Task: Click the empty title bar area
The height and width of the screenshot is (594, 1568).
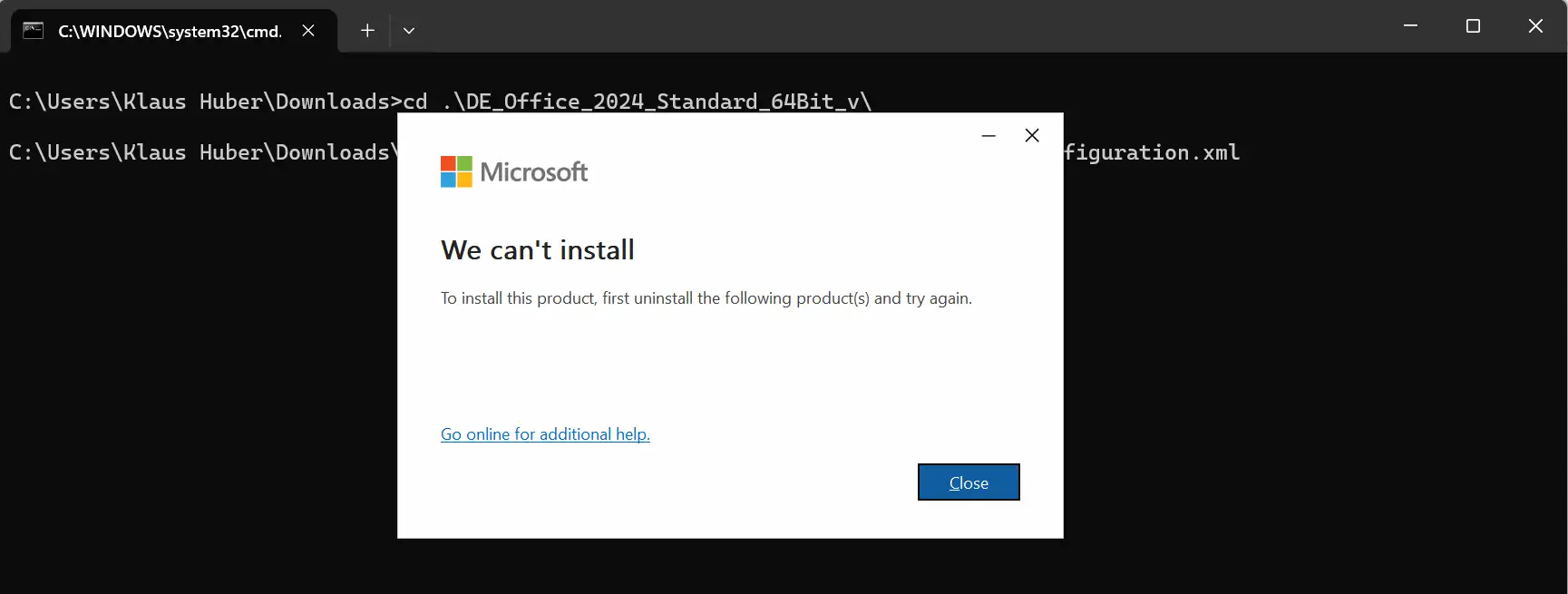Action: (907, 27)
